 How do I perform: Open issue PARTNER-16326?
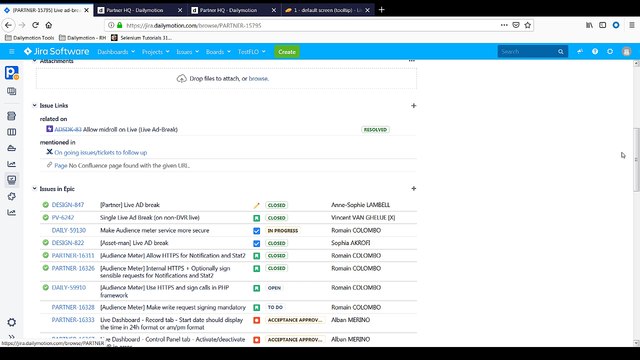coord(73,268)
